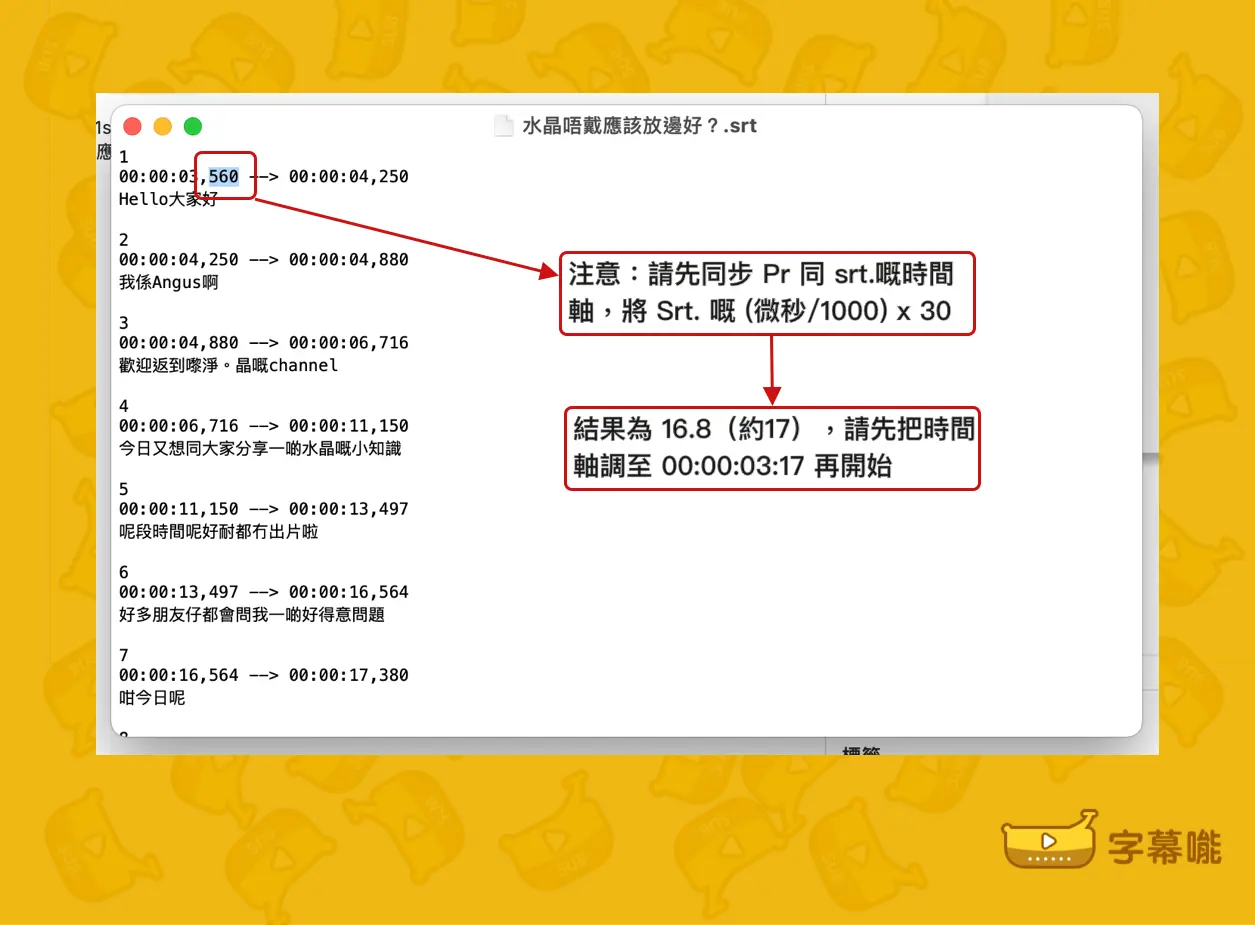Place cursor in the Hello大家好 subtitle line
Image resolution: width=1255 pixels, height=925 pixels.
point(168,199)
